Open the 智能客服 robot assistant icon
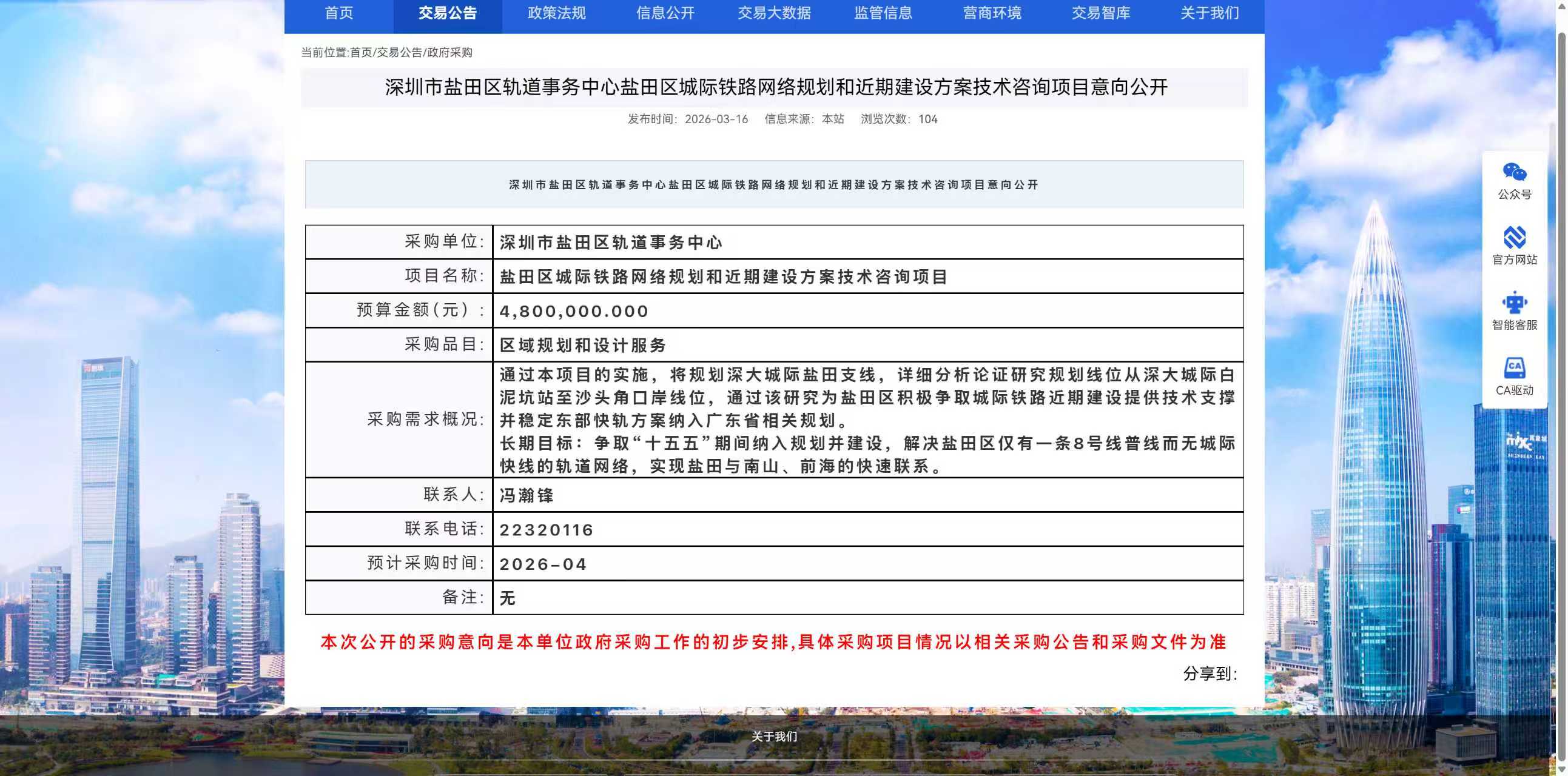Viewport: 1568px width, 776px height. pyautogui.click(x=1515, y=312)
